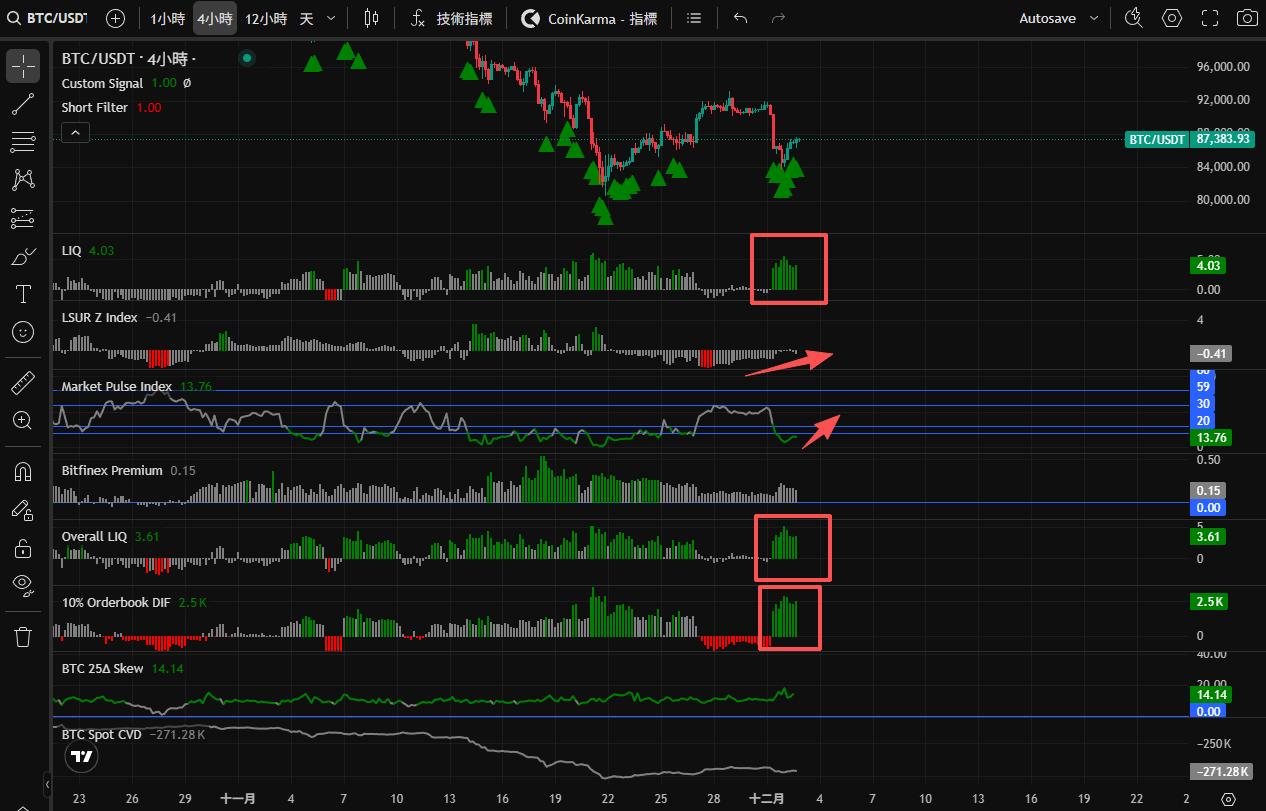Open chart settings gear in top bar

point(1172,18)
